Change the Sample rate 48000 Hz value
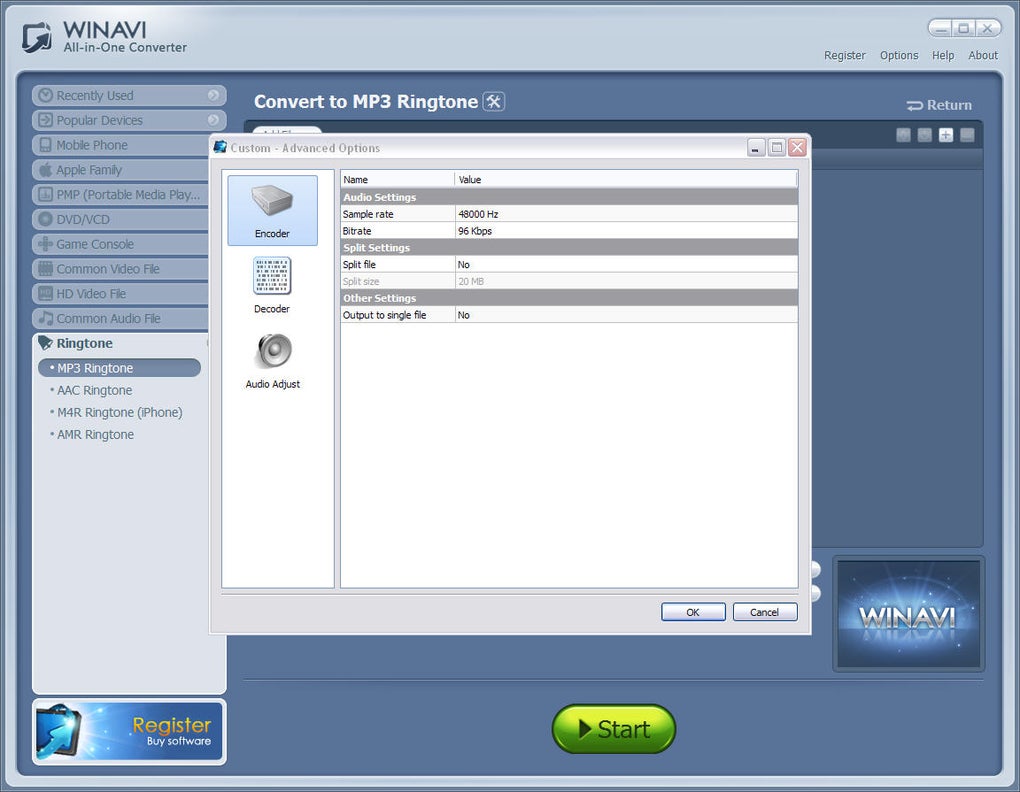Image resolution: width=1020 pixels, height=792 pixels. (x=626, y=214)
